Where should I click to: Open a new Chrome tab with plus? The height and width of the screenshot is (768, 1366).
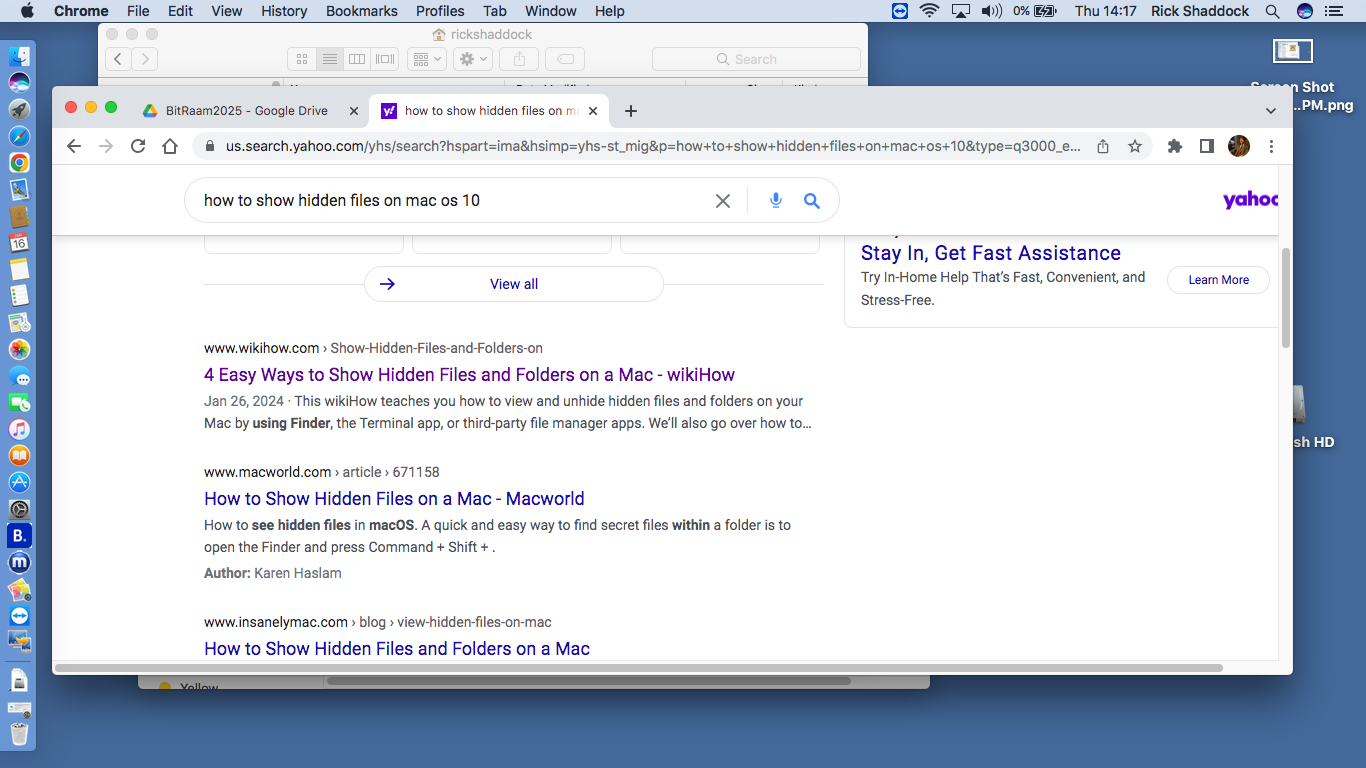[631, 111]
